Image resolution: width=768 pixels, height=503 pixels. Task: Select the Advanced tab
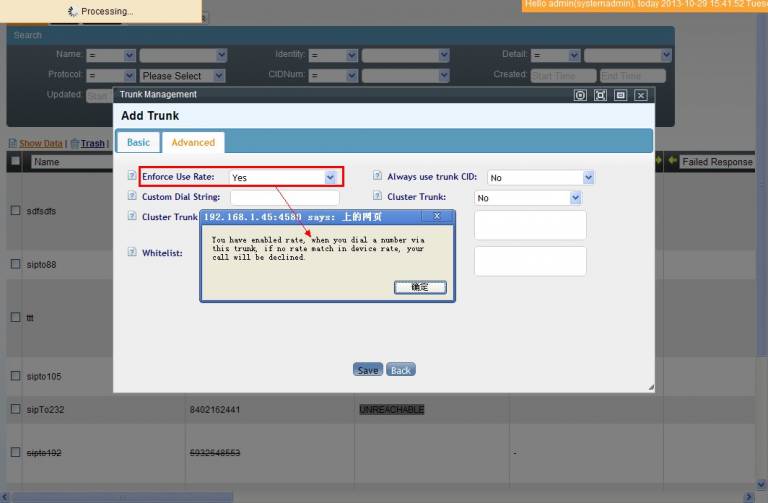pyautogui.click(x=193, y=142)
